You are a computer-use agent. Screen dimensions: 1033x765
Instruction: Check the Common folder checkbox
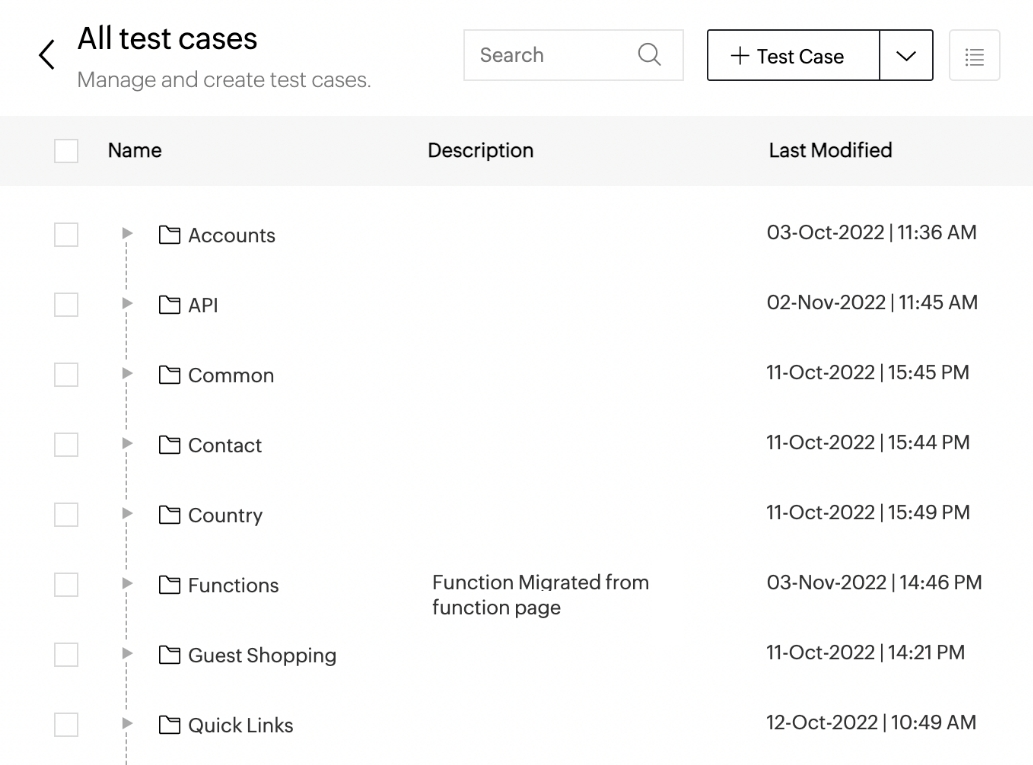pos(66,375)
